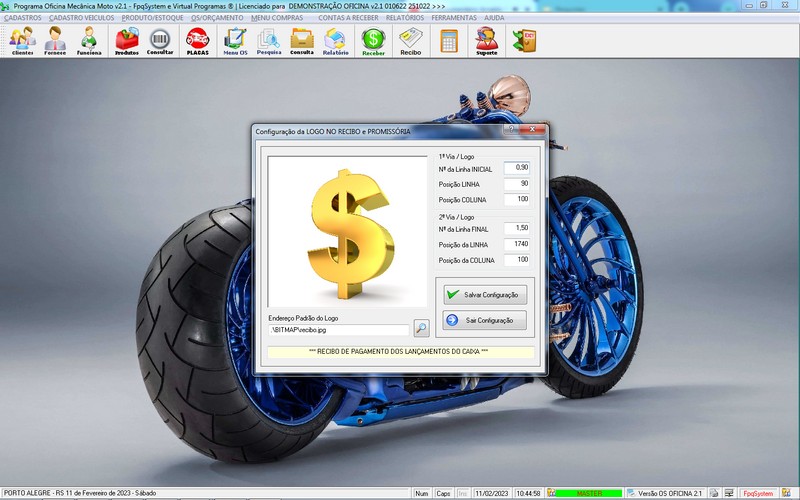800x500 pixels.
Task: Click the status bar far-right FpqSystem icon
Action: (786, 493)
